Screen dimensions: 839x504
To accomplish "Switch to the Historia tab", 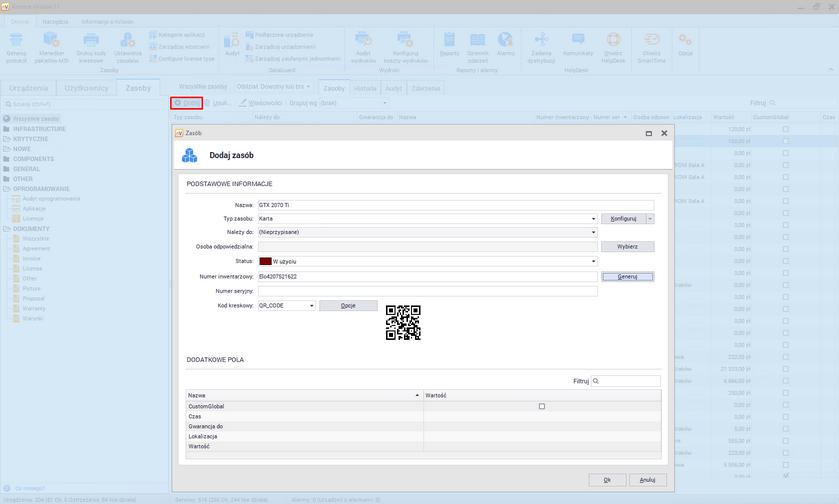I will tap(366, 88).
